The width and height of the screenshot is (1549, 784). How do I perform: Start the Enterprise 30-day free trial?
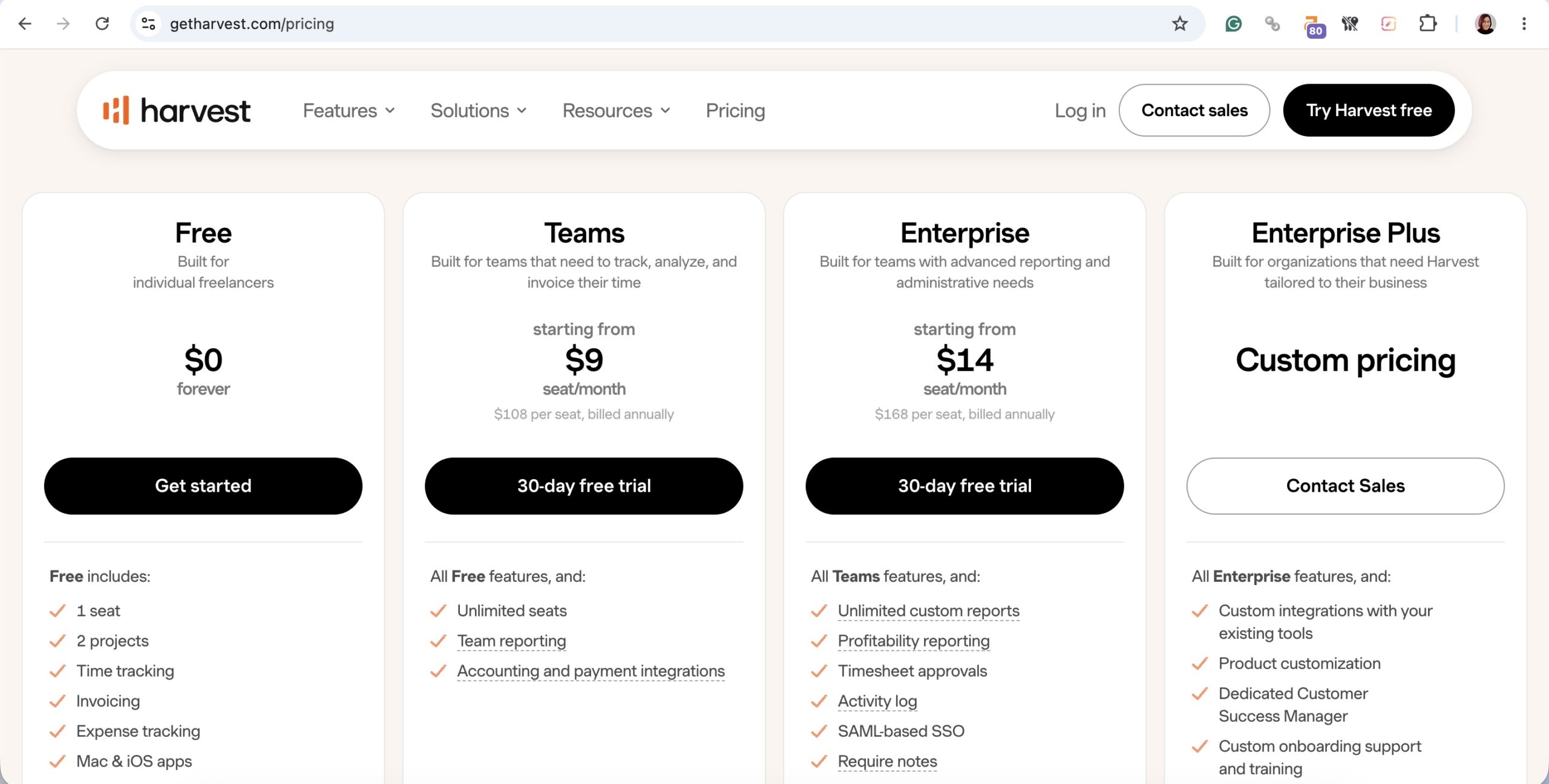click(x=964, y=486)
